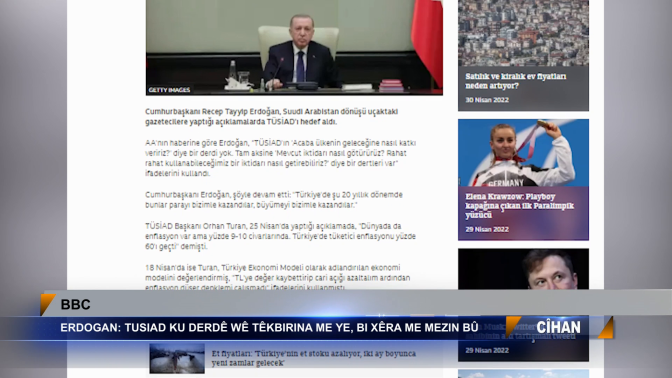672x378 pixels.
Task: Open 'Elena Krawzow: Playboy kapağına' headline link
Action: point(519,206)
